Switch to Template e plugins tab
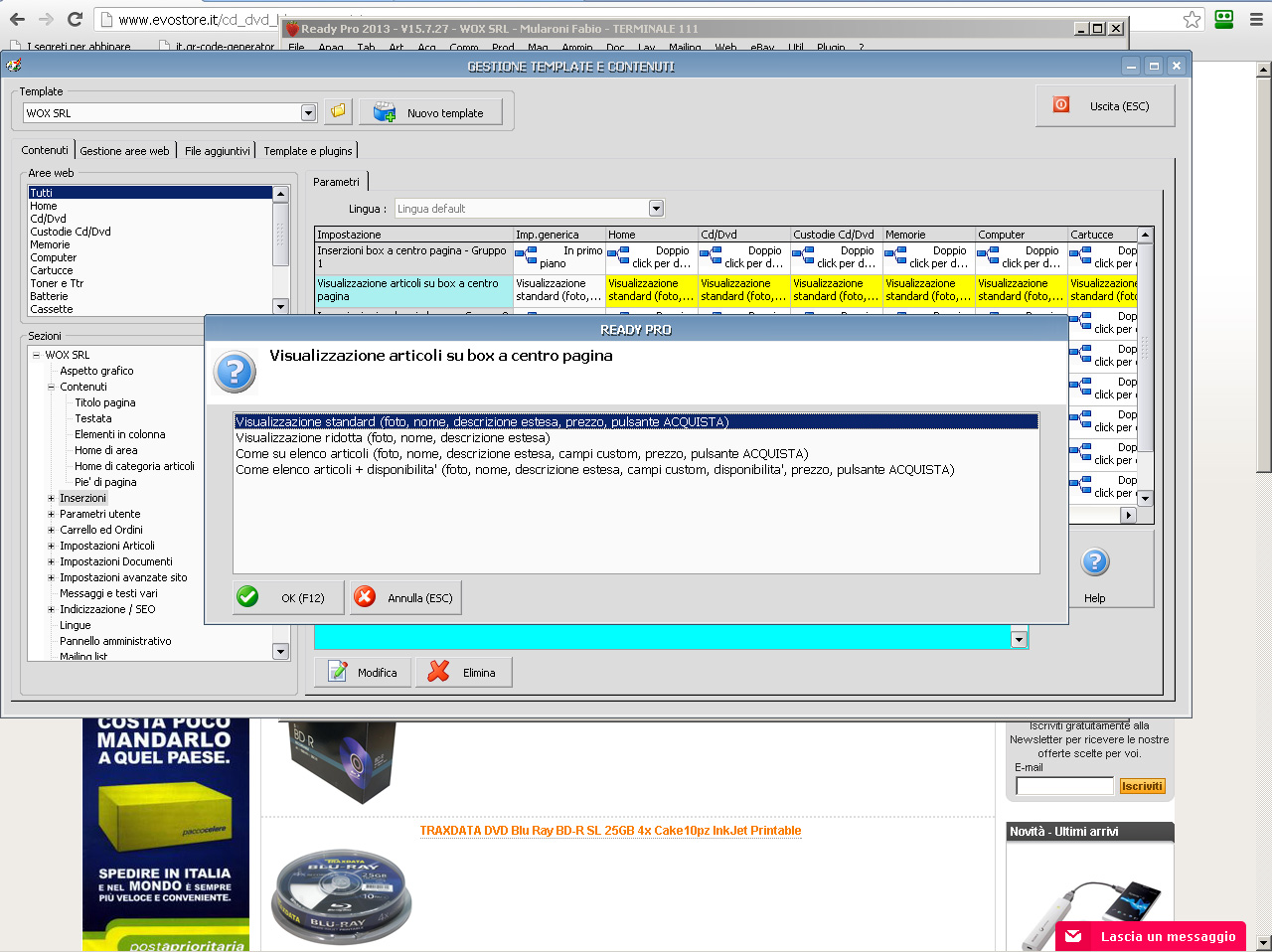This screenshot has height=952, width=1272. pos(308,151)
